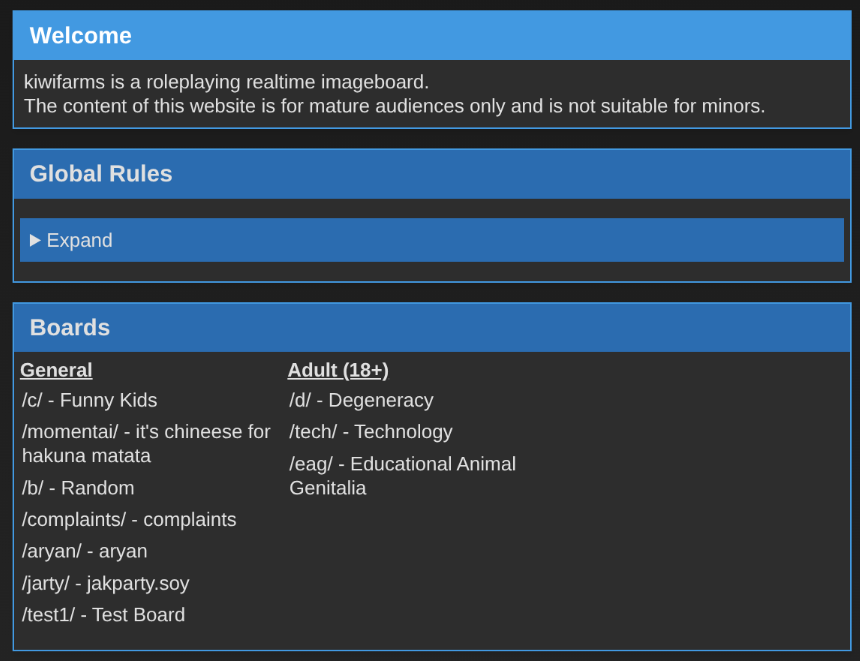This screenshot has width=860, height=661.
Task: Go to the /tech/ Technology board
Action: (371, 432)
